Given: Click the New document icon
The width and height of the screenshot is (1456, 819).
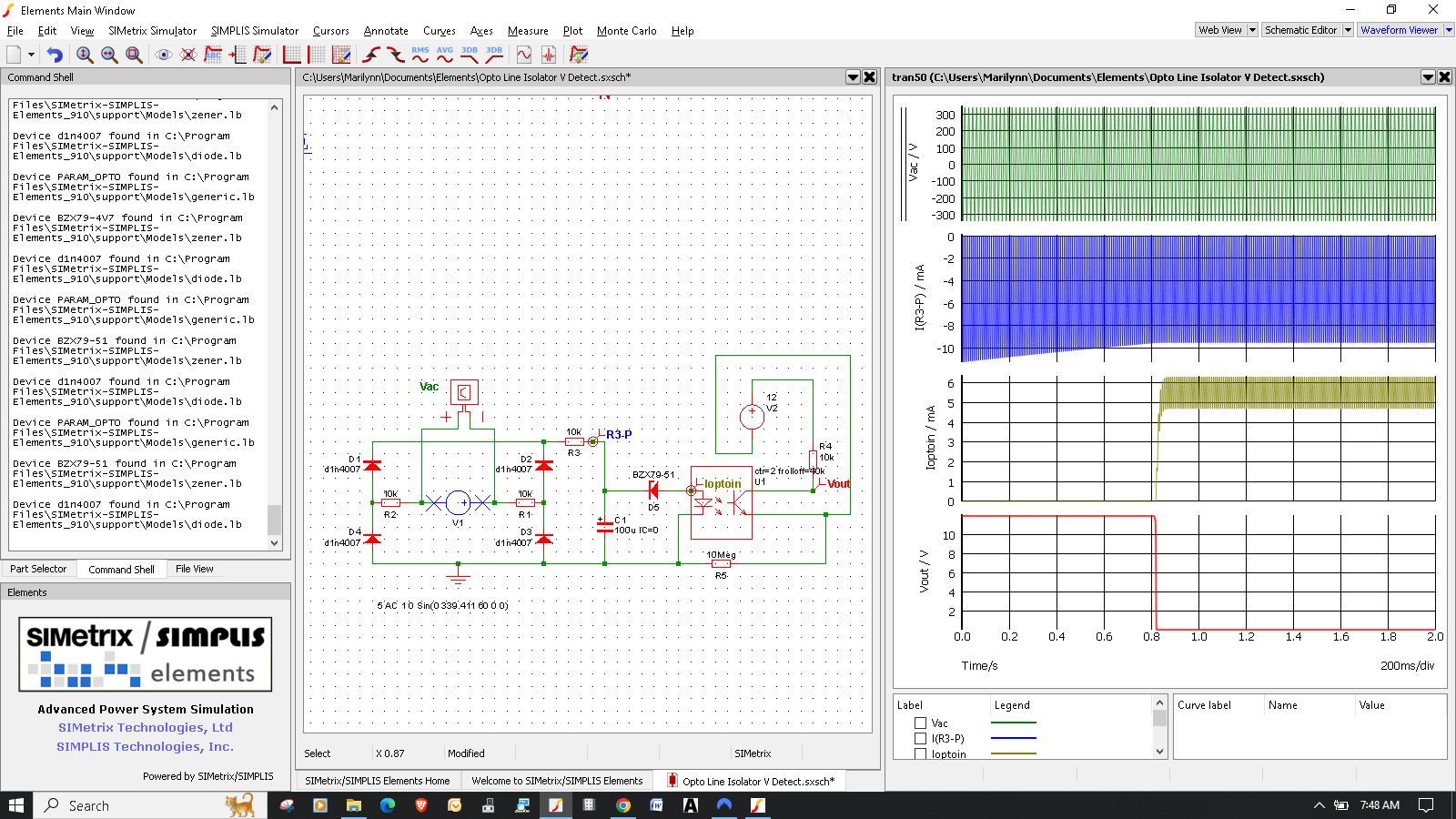Looking at the screenshot, I should tap(14, 55).
